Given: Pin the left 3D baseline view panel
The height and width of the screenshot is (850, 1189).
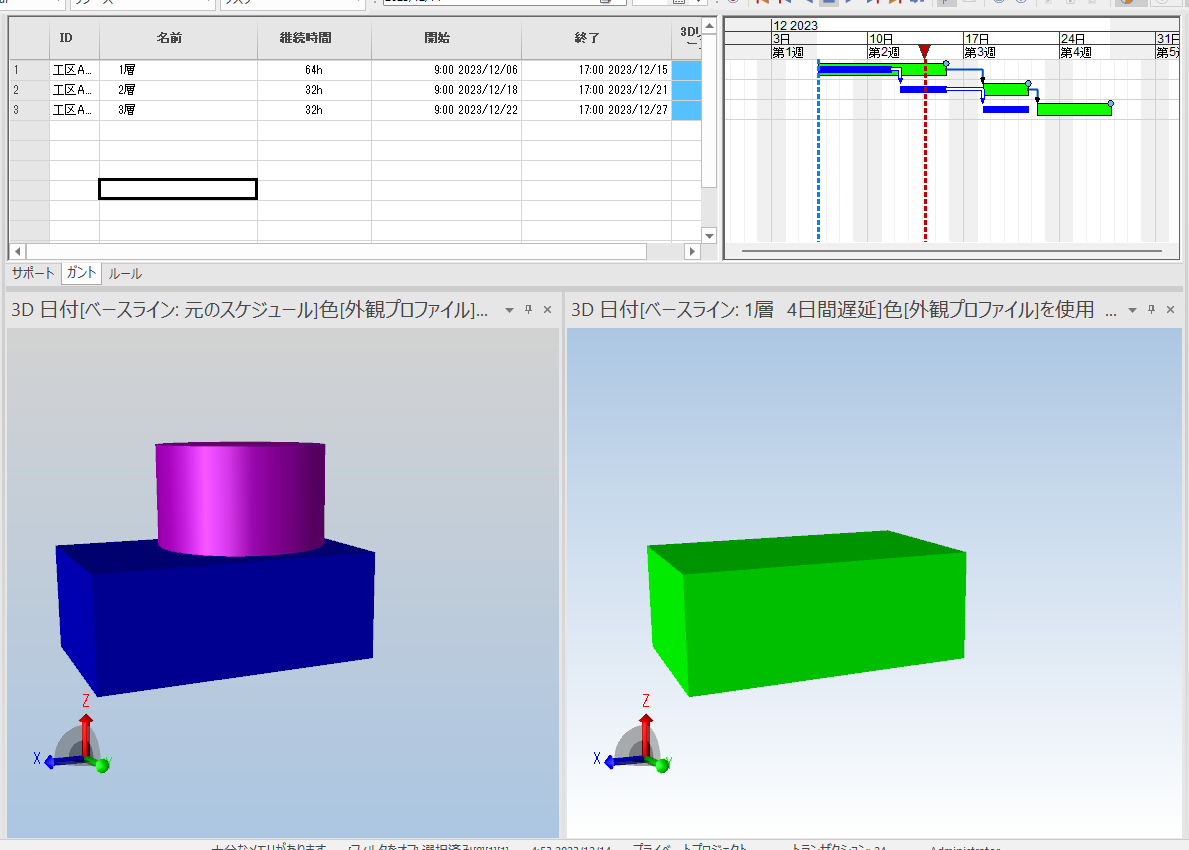Looking at the screenshot, I should [x=529, y=309].
